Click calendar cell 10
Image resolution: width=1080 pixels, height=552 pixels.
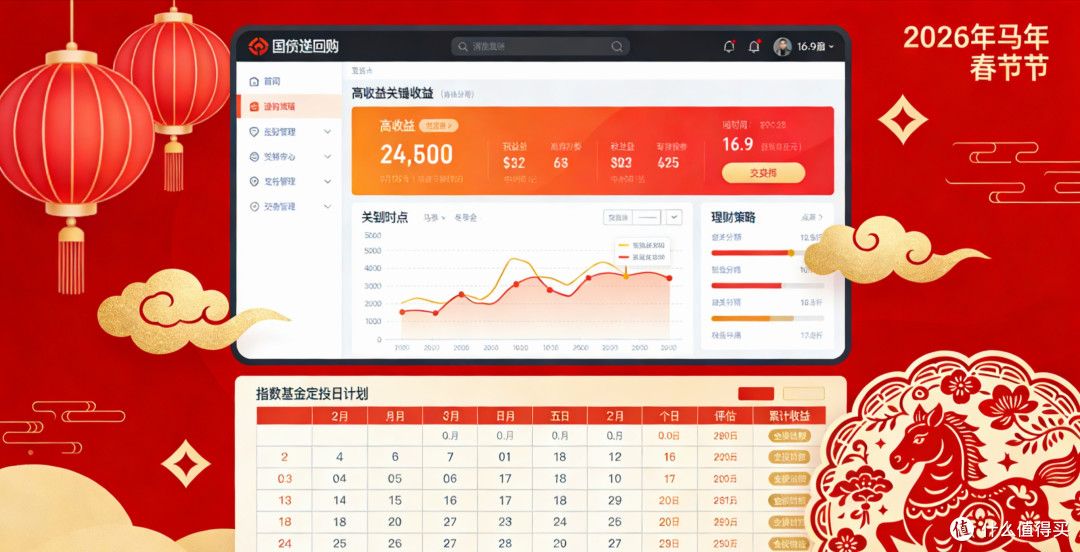tap(615, 478)
